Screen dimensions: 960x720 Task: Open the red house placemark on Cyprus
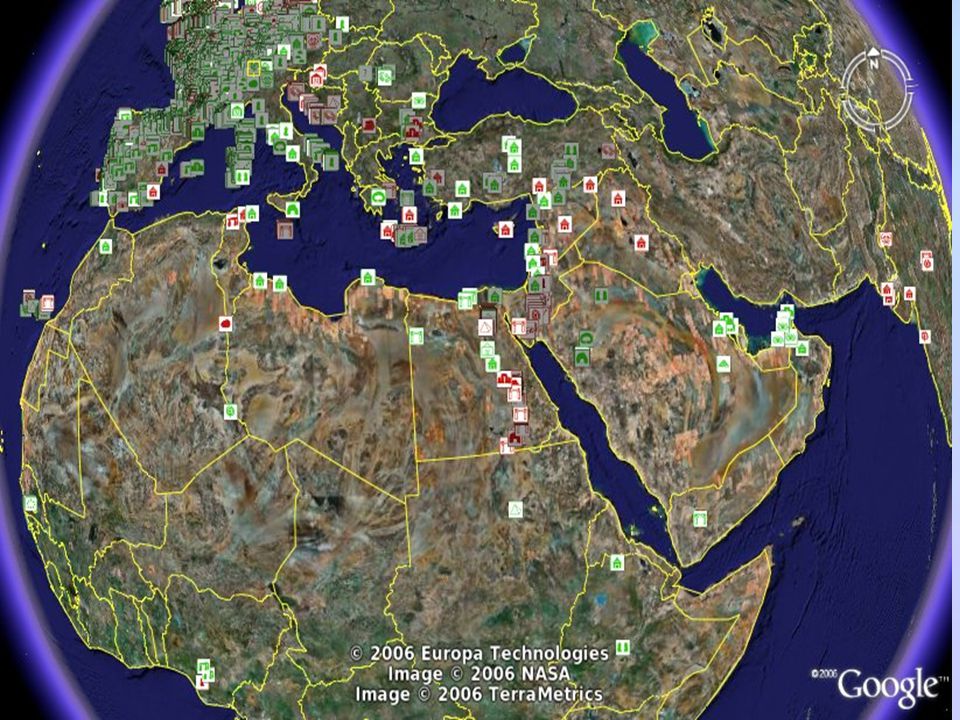pyautogui.click(x=505, y=229)
